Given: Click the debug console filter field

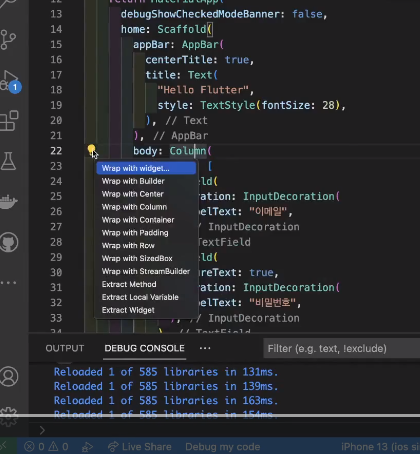Looking at the screenshot, I should [x=342, y=349].
